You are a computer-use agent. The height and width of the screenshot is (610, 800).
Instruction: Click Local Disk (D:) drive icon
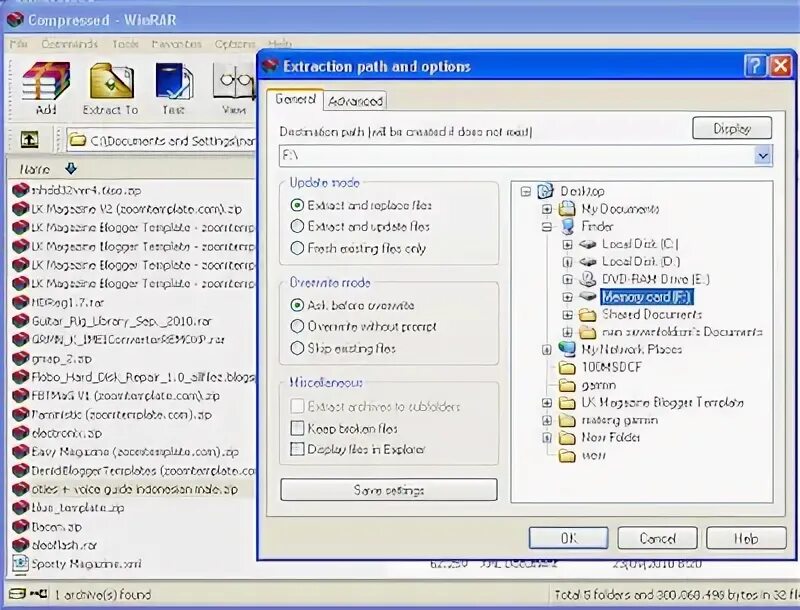(x=588, y=262)
